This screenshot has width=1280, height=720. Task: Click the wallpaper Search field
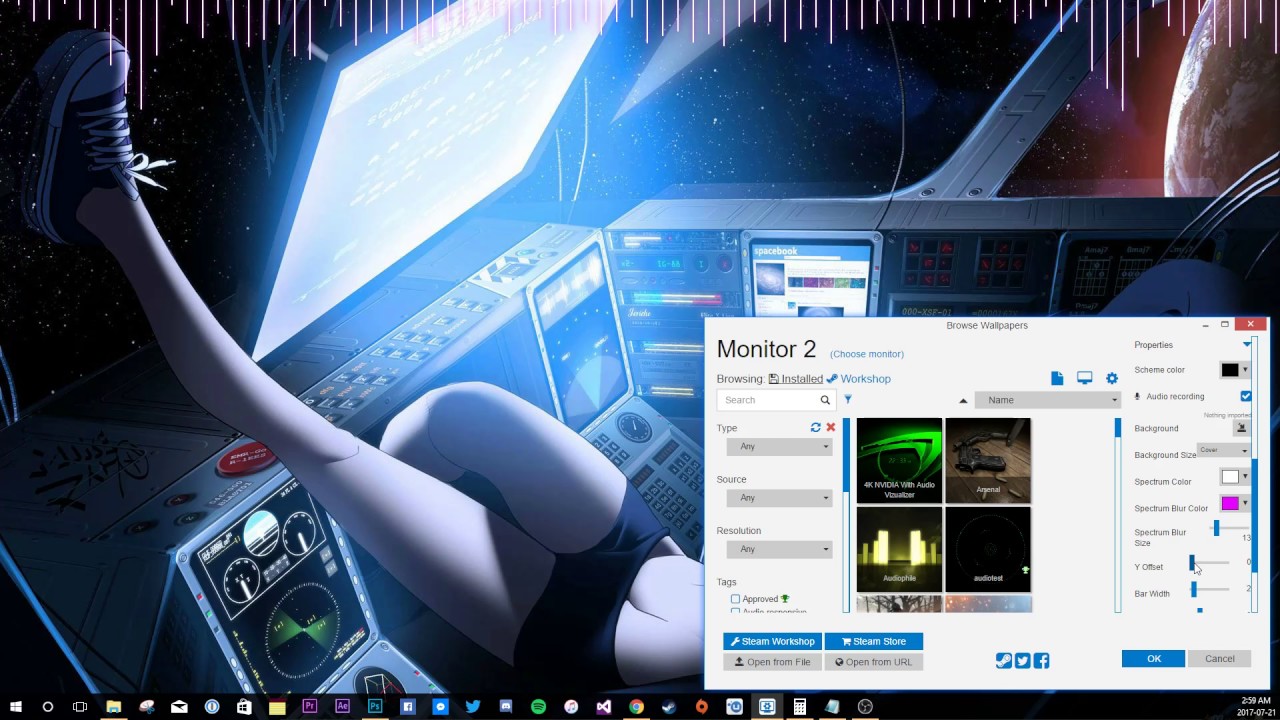pos(768,400)
